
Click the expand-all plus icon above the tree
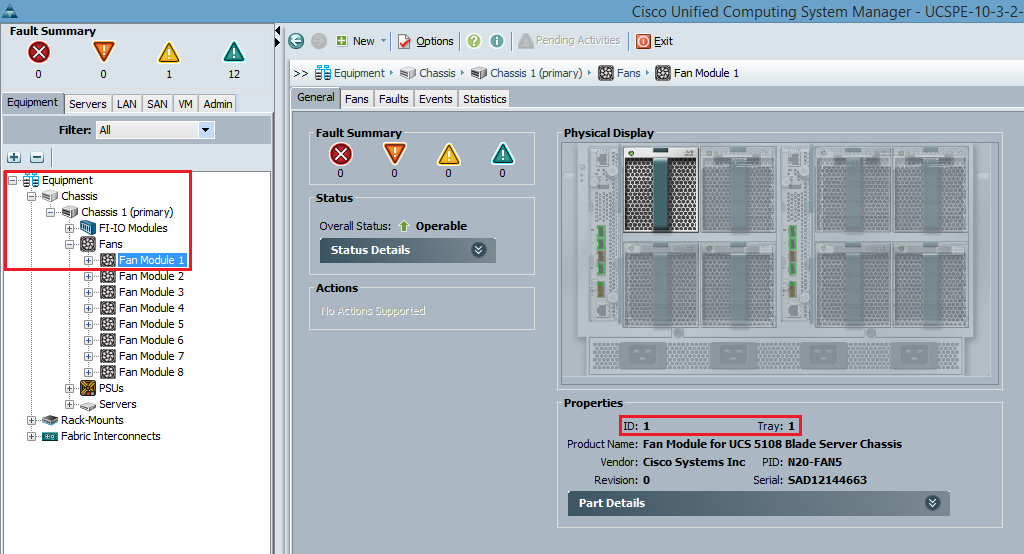click(x=14, y=157)
